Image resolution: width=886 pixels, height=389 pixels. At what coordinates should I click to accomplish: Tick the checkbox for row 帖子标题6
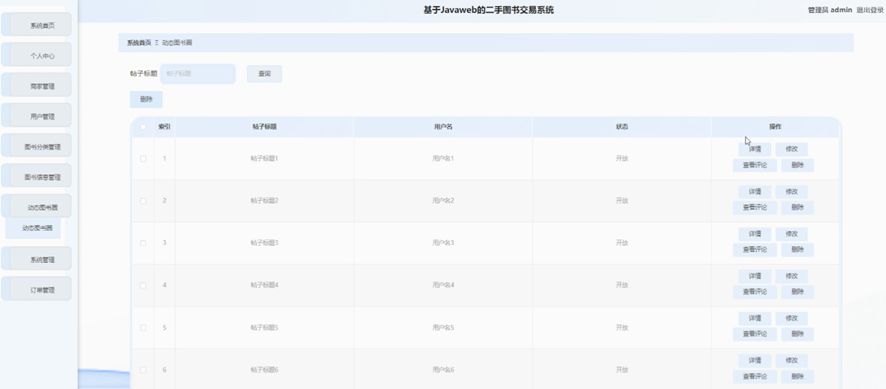143,370
